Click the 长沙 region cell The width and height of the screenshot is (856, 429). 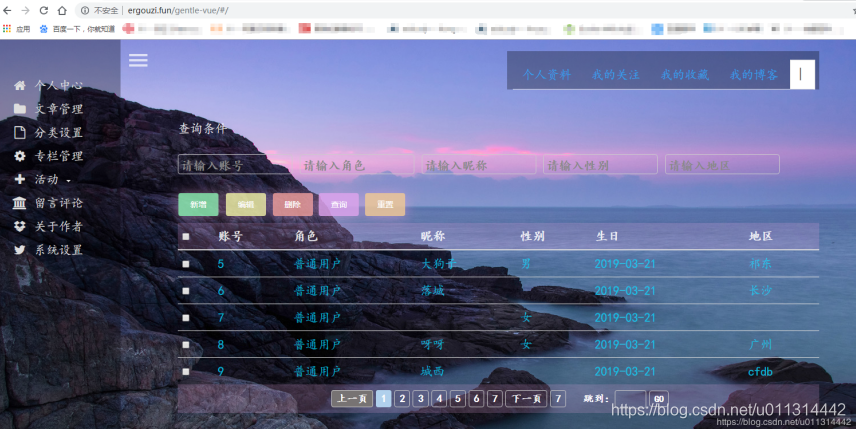(760, 291)
